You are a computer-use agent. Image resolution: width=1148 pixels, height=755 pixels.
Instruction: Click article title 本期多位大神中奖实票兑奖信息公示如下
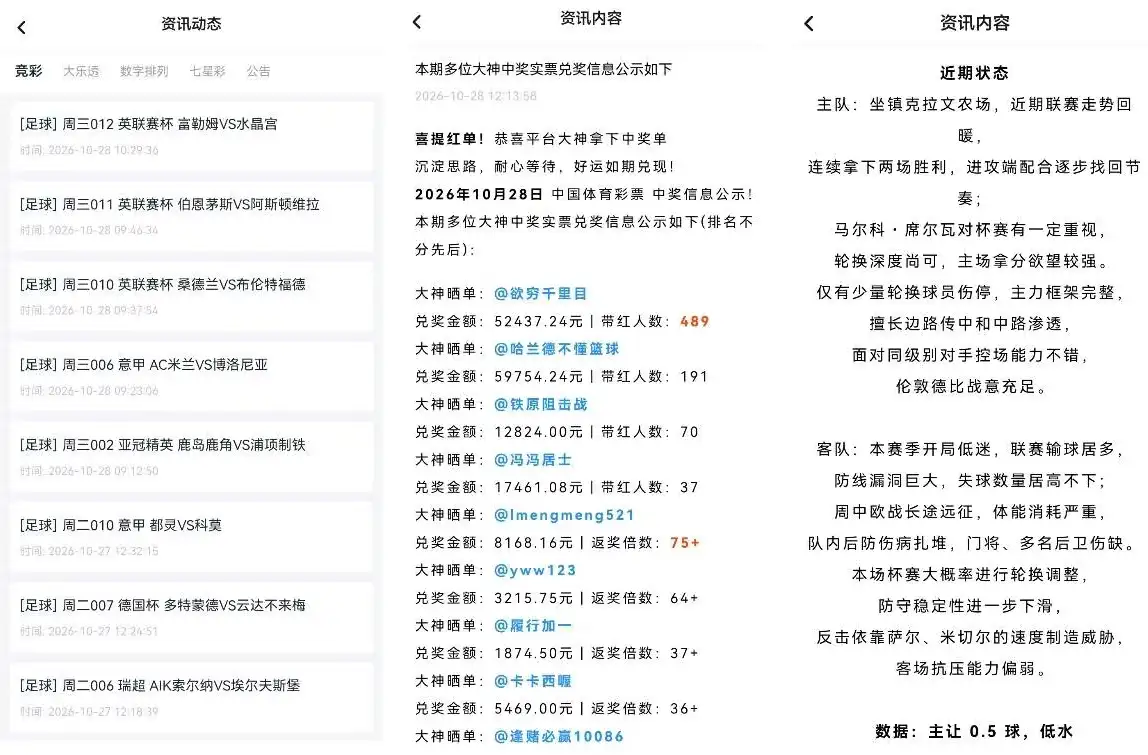(x=543, y=69)
